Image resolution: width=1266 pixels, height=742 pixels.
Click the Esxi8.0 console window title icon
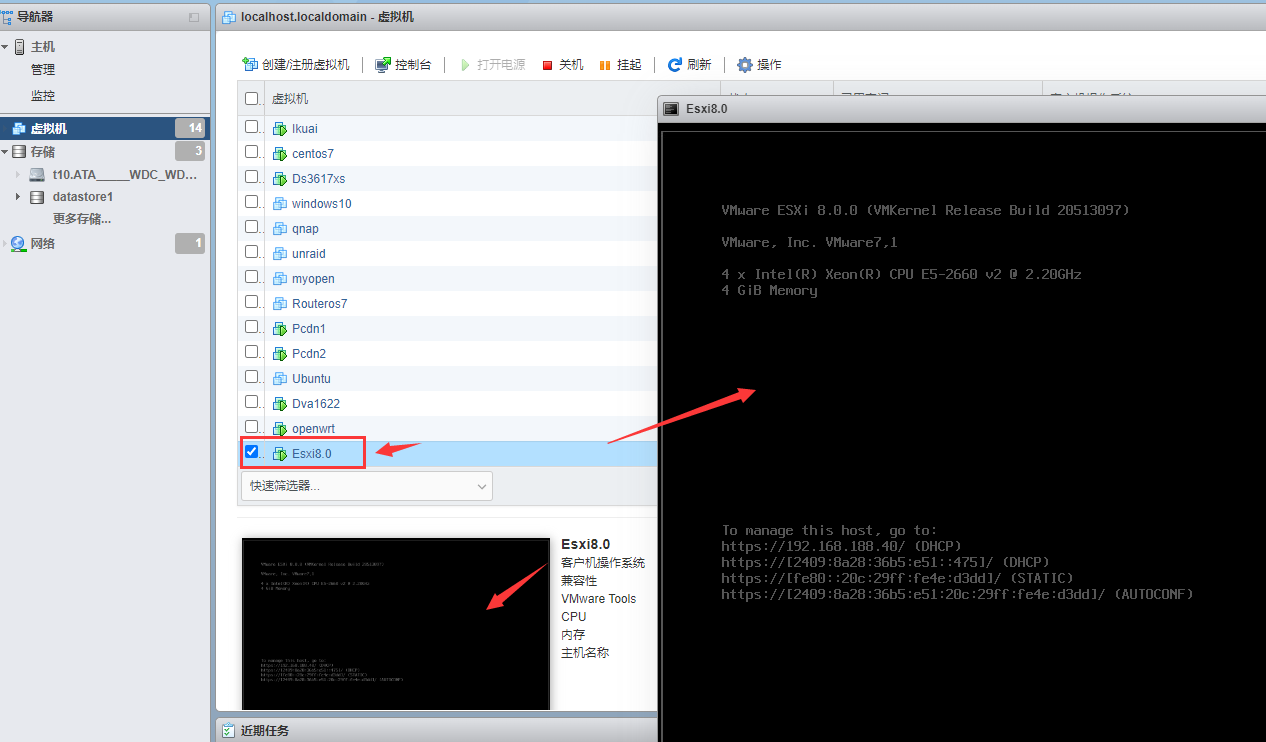672,109
